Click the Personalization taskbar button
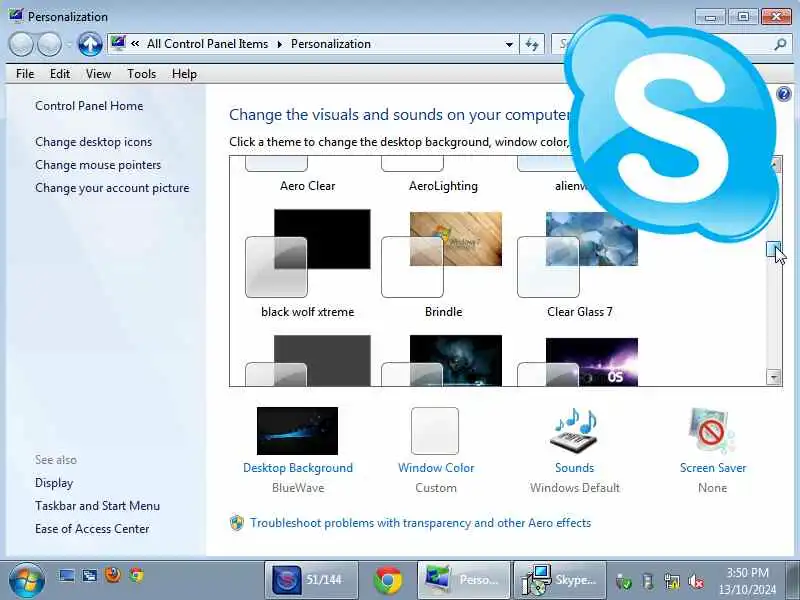The height and width of the screenshot is (600, 800). [464, 580]
